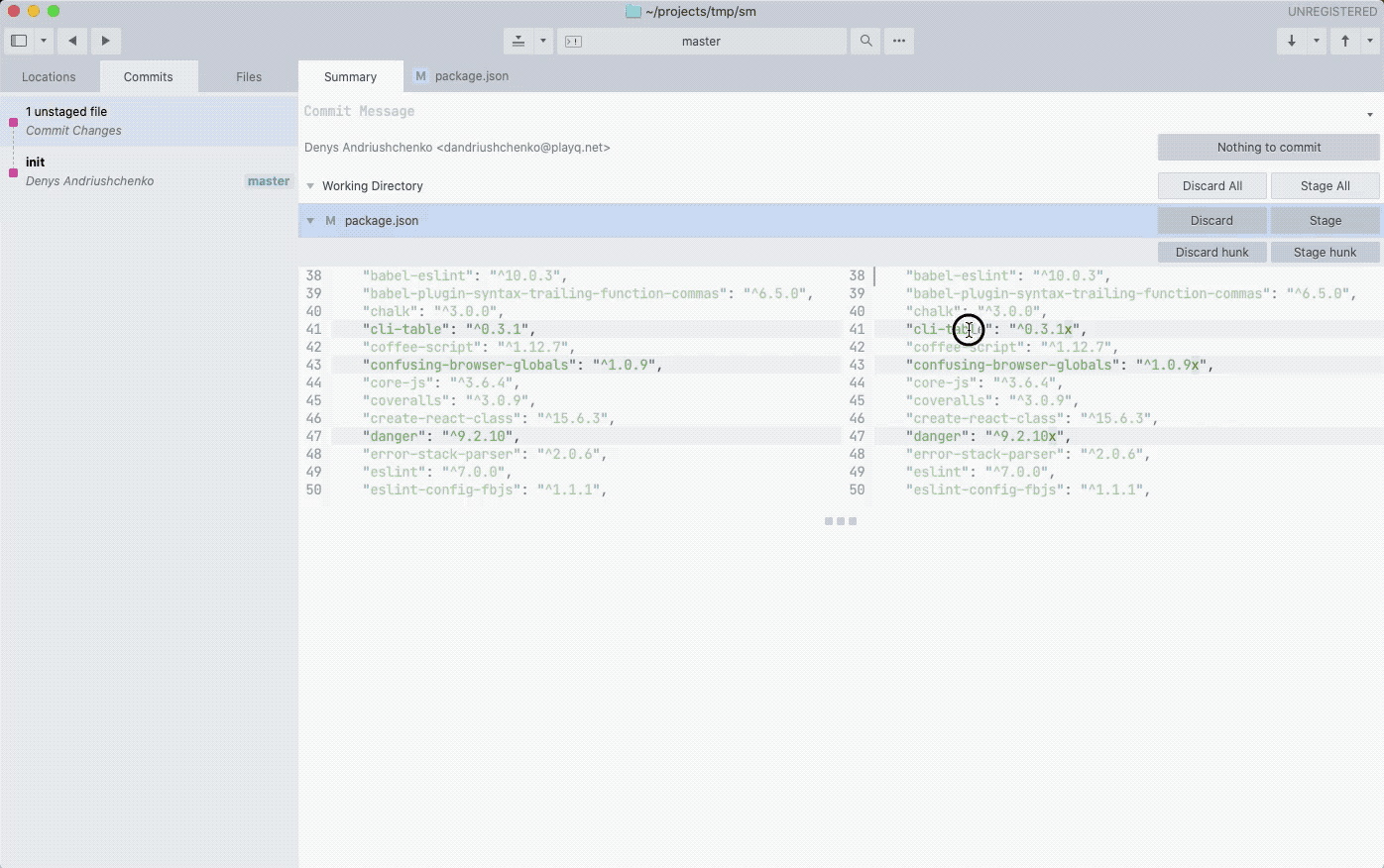1384x868 pixels.
Task: Stage the package.json changes
Action: (1325, 220)
